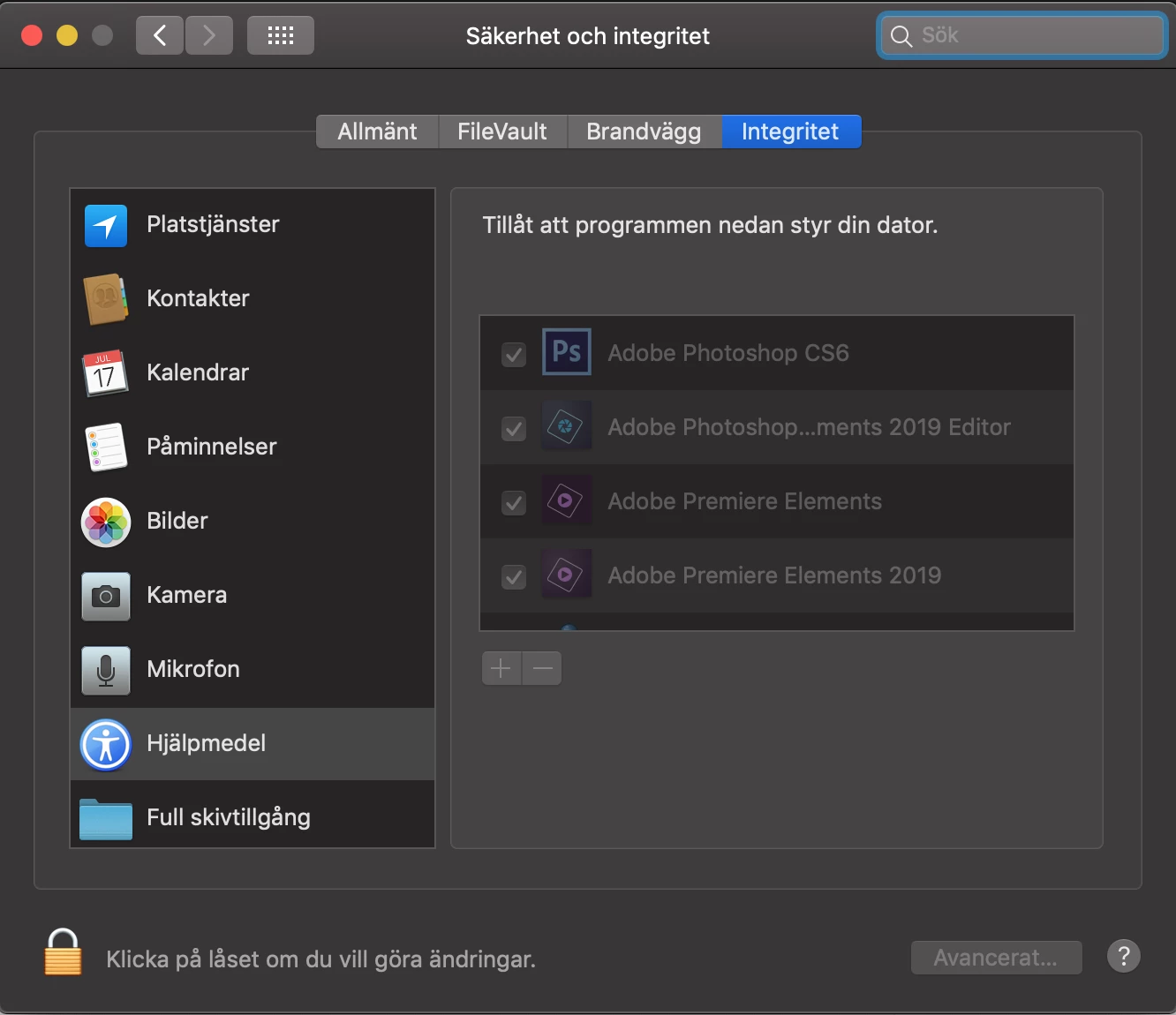The width and height of the screenshot is (1176, 1015).
Task: Click into the Sök search field
Action: click(1022, 35)
